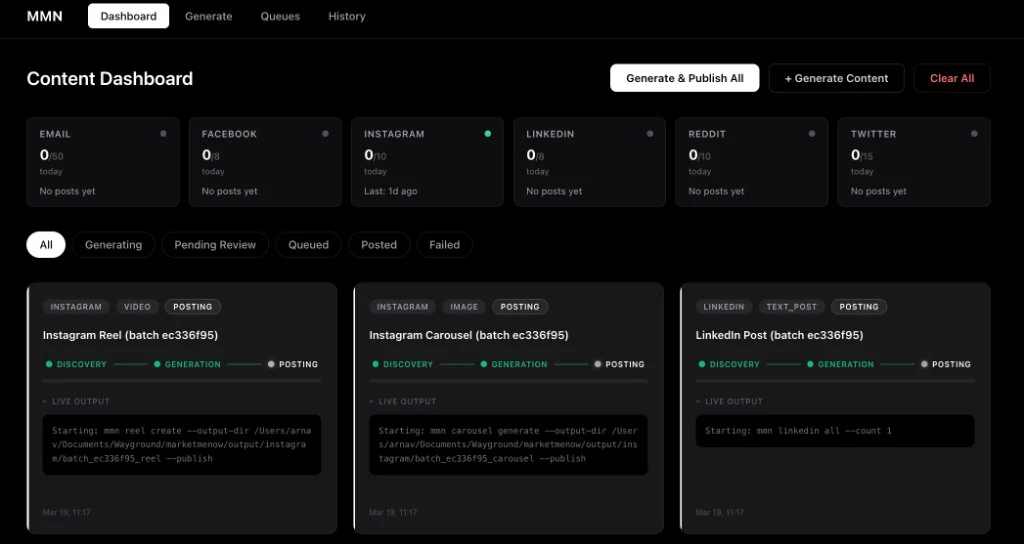Click GENERATION step in Instagram Reel card
This screenshot has width=1024, height=544.
(x=187, y=364)
